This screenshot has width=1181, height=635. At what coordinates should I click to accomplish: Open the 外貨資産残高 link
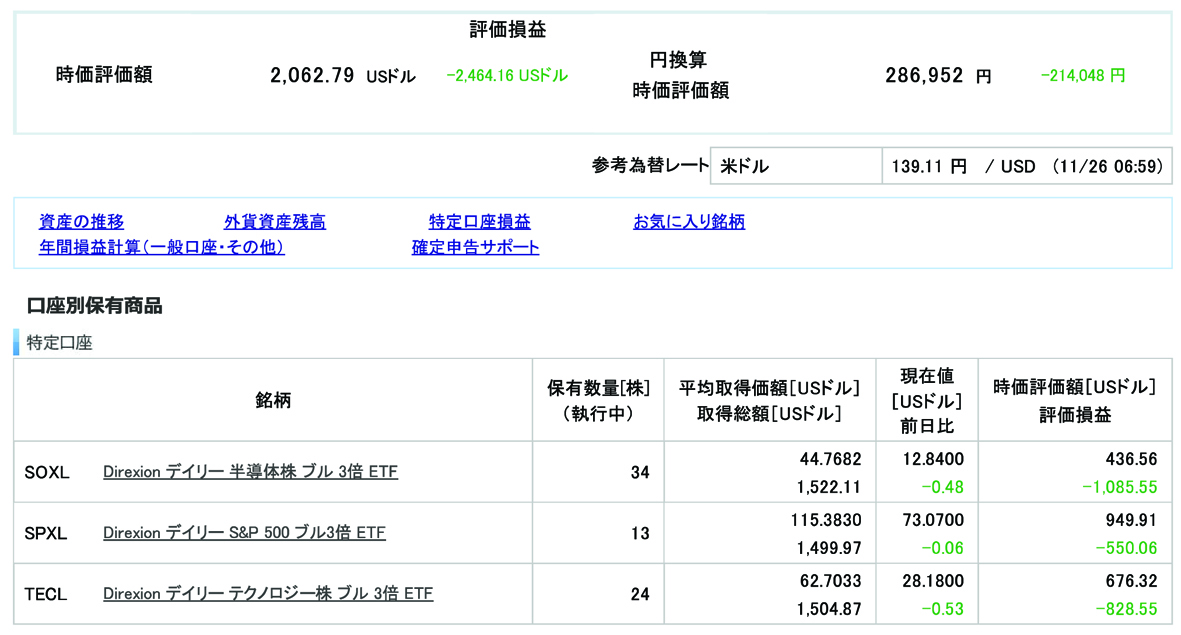[275, 221]
